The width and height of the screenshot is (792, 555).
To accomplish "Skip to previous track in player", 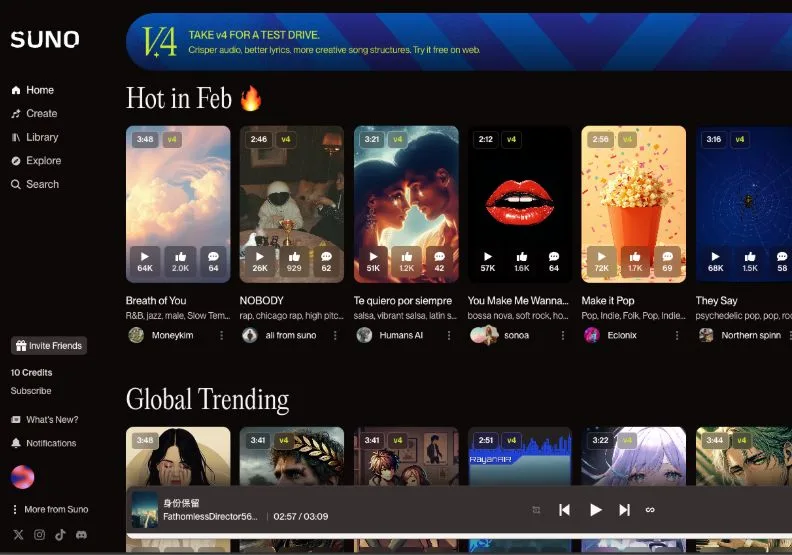I will pos(565,510).
